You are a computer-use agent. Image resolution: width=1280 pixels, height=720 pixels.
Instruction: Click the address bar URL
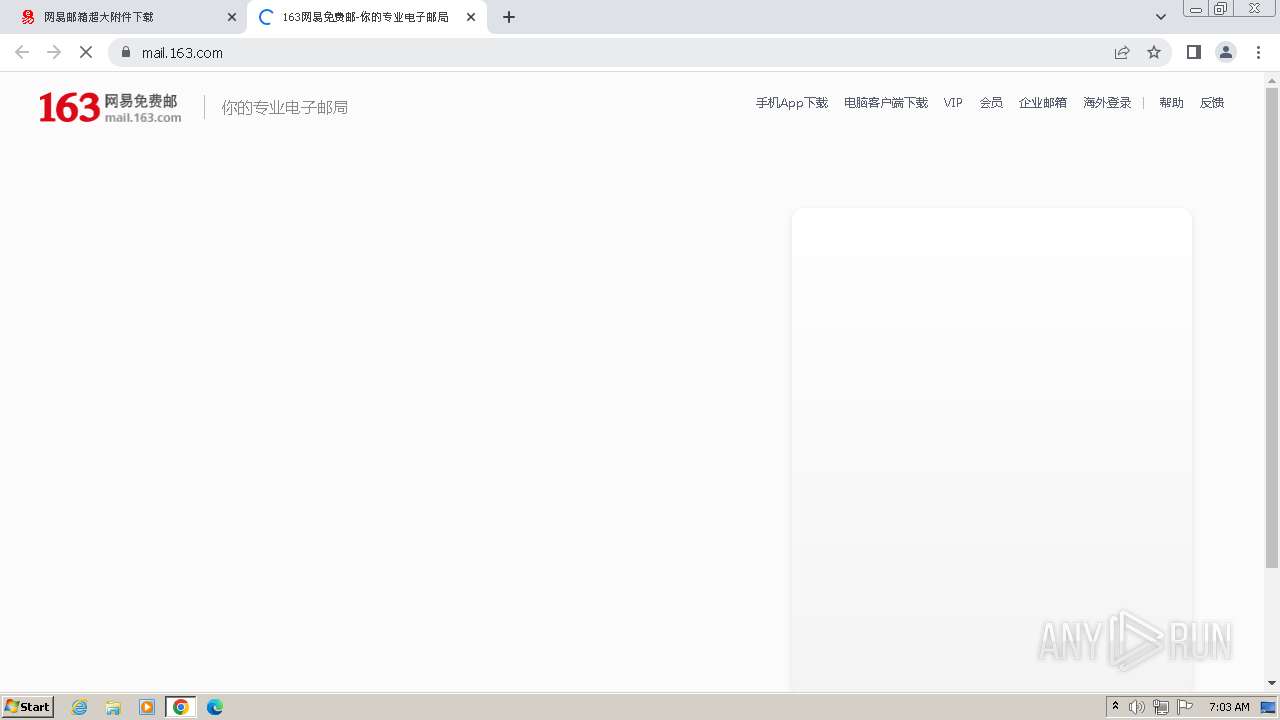182,53
